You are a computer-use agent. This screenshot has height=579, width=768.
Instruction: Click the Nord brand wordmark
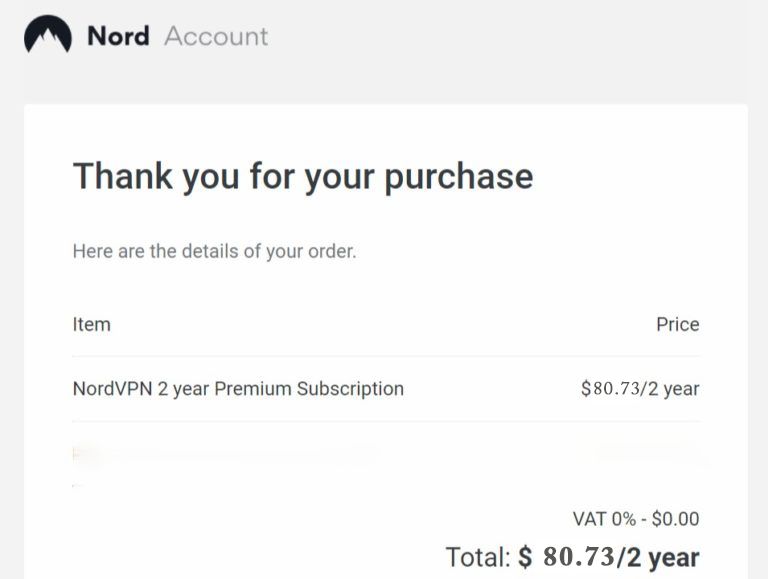[118, 37]
